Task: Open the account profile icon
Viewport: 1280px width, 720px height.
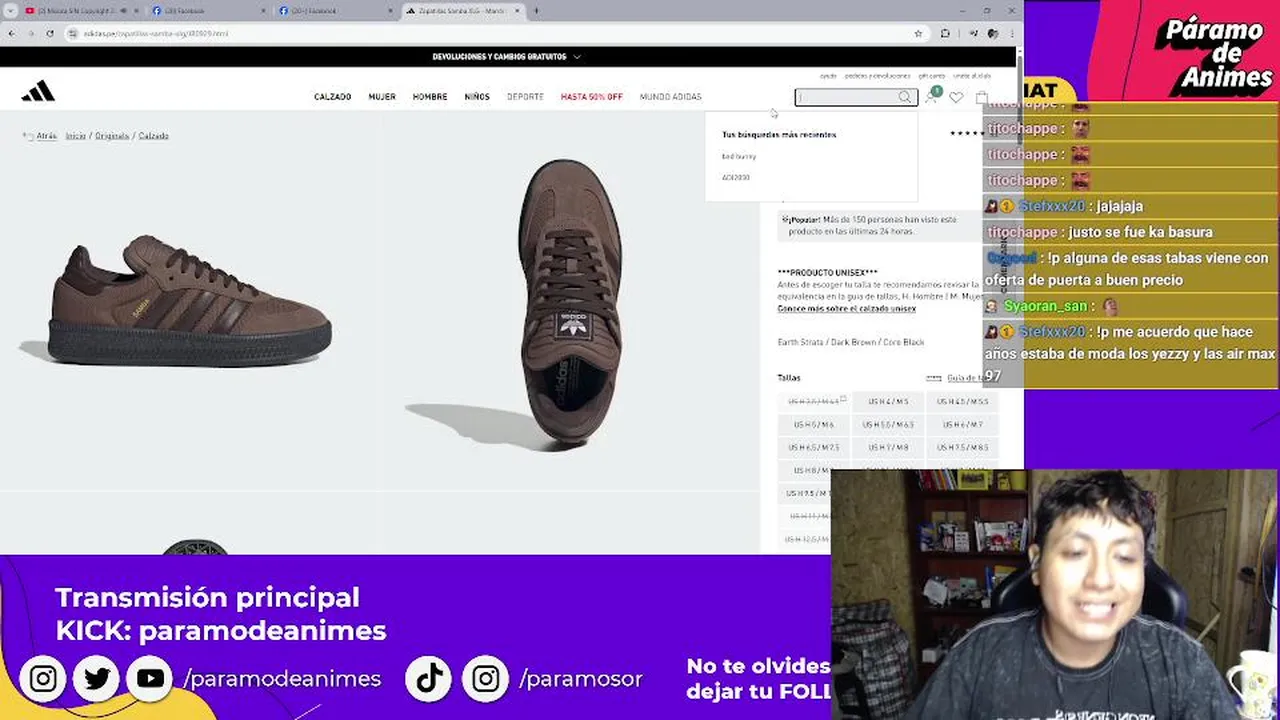Action: point(932,96)
